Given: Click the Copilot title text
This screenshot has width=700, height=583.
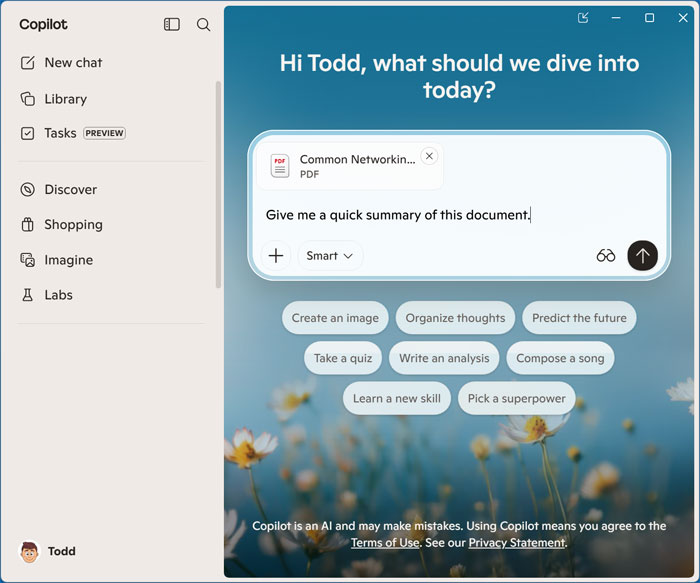Looking at the screenshot, I should click(x=43, y=25).
